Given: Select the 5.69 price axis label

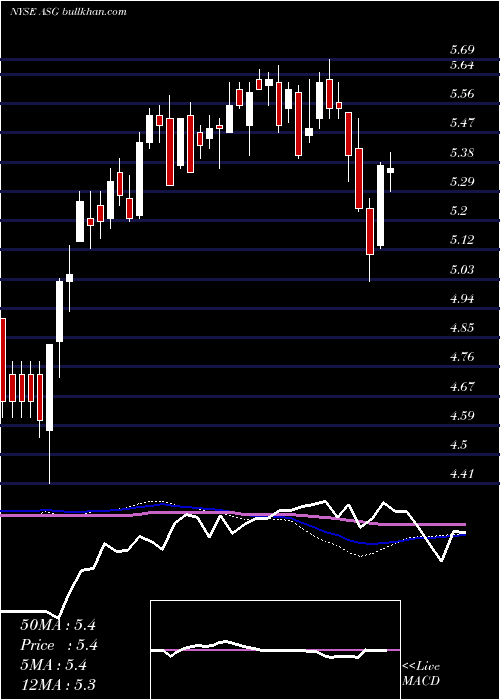Looking at the screenshot, I should point(462,50).
